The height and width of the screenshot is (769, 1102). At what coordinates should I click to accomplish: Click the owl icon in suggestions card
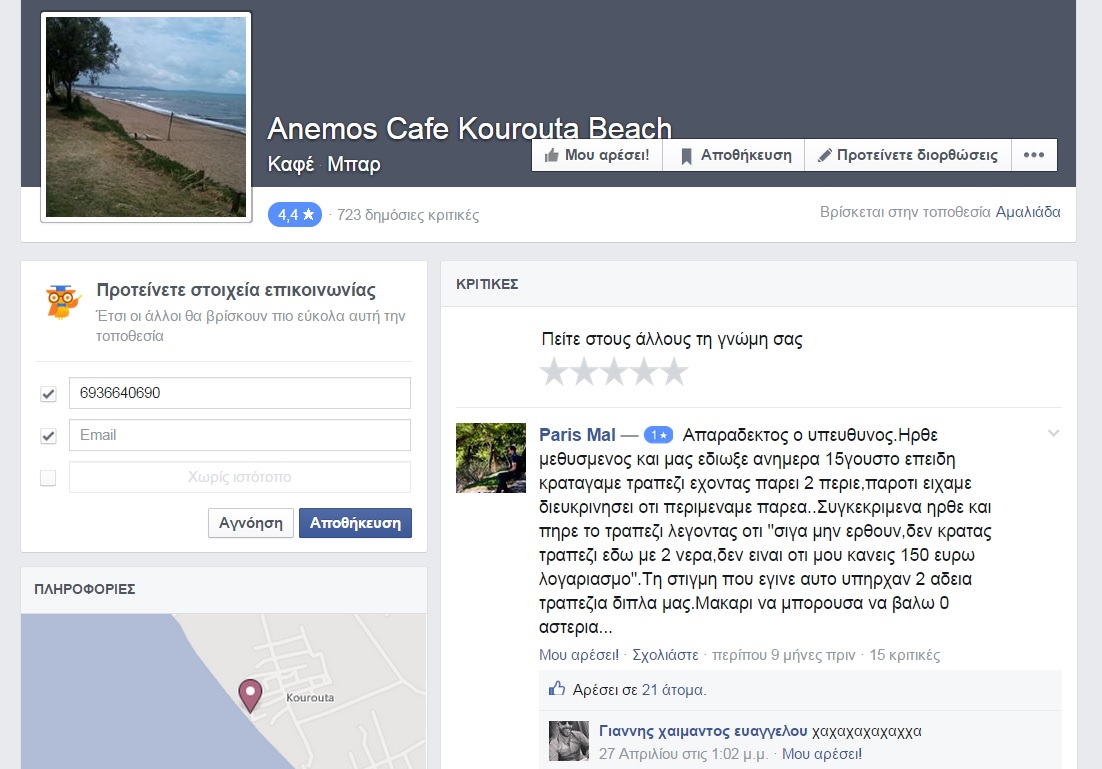(63, 302)
